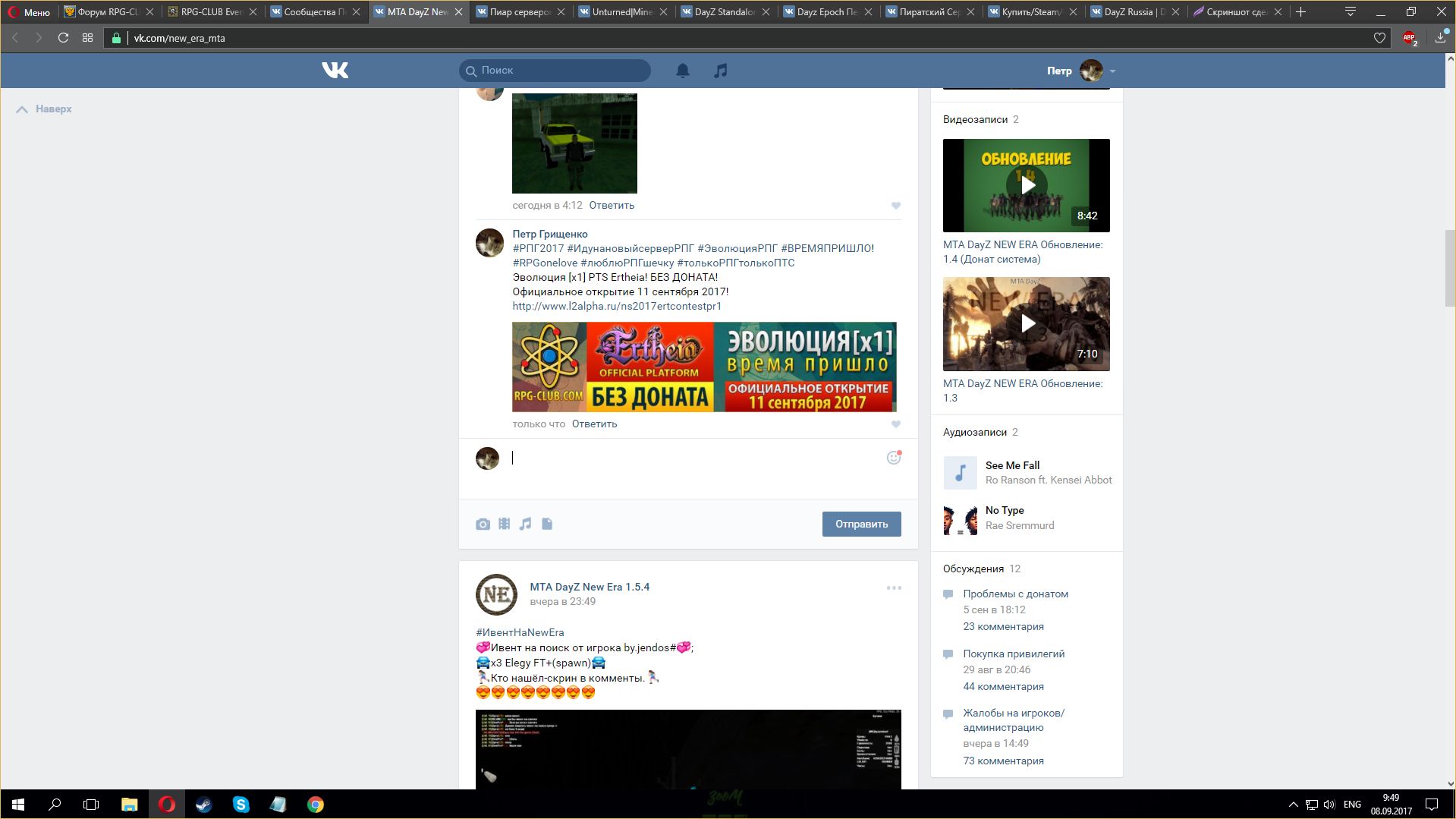Image resolution: width=1456 pixels, height=819 pixels.
Task: Switch to DayZ Standalone tab
Action: point(725,12)
